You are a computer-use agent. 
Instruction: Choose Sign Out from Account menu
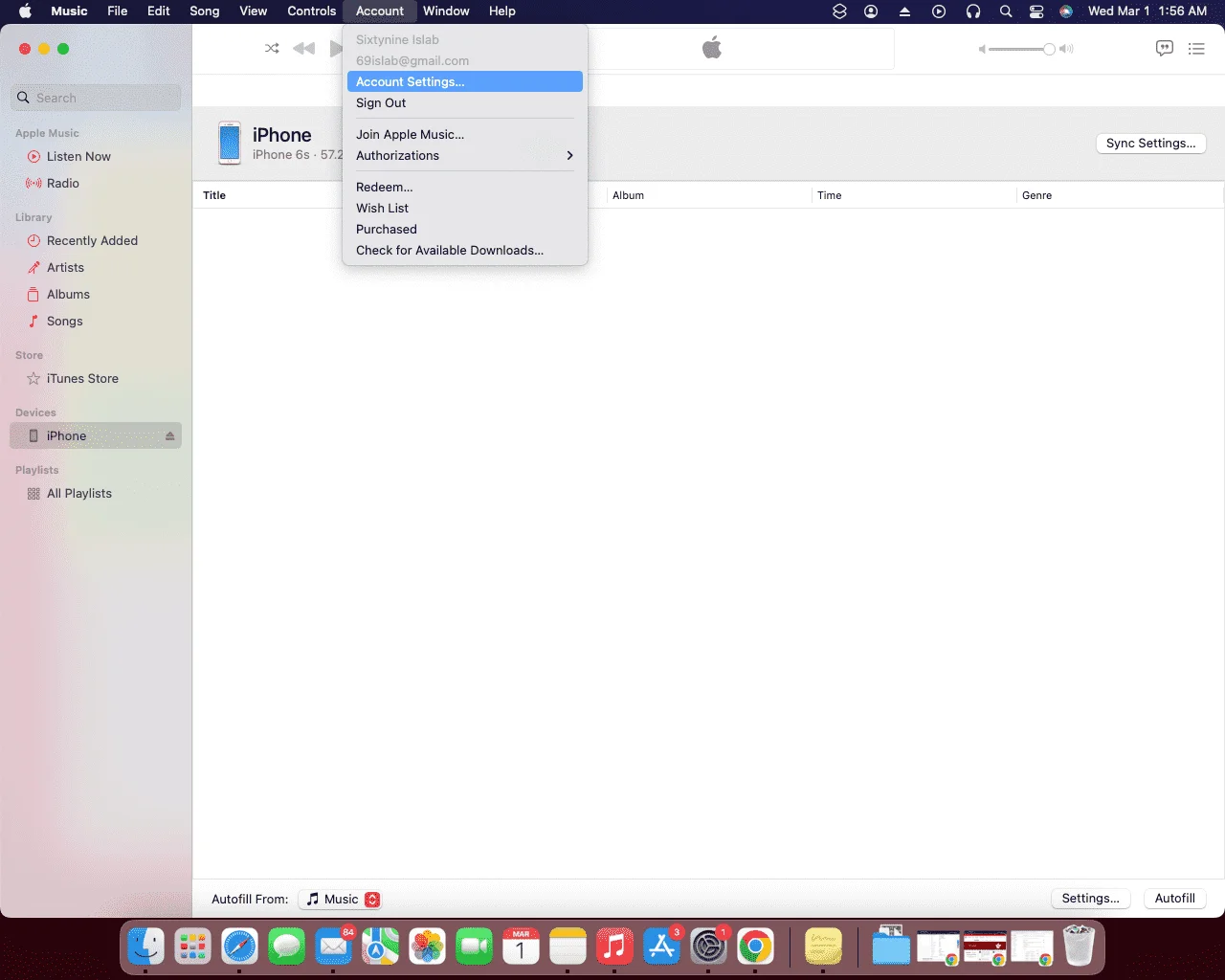tap(465, 102)
